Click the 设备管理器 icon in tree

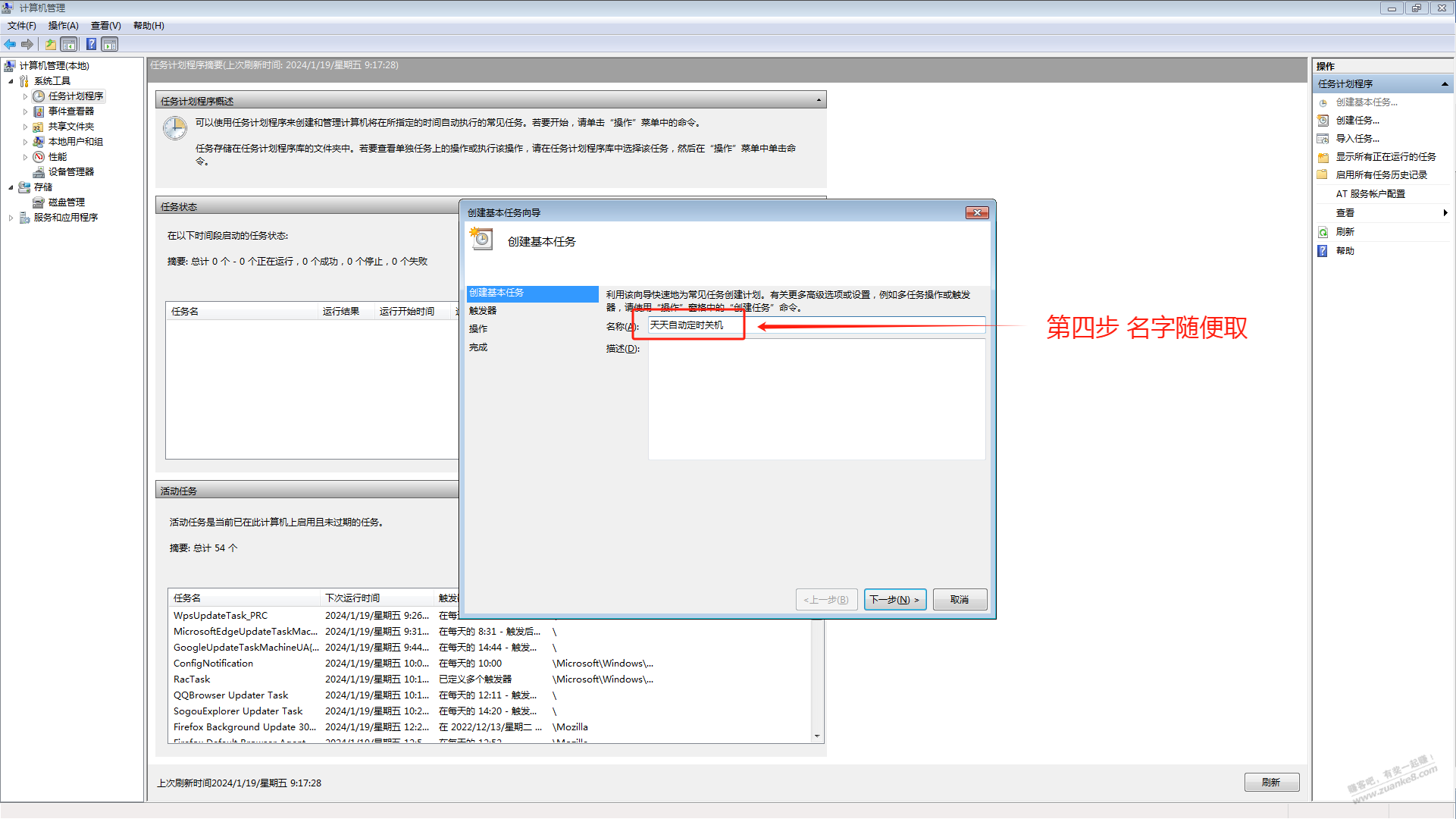click(39, 172)
